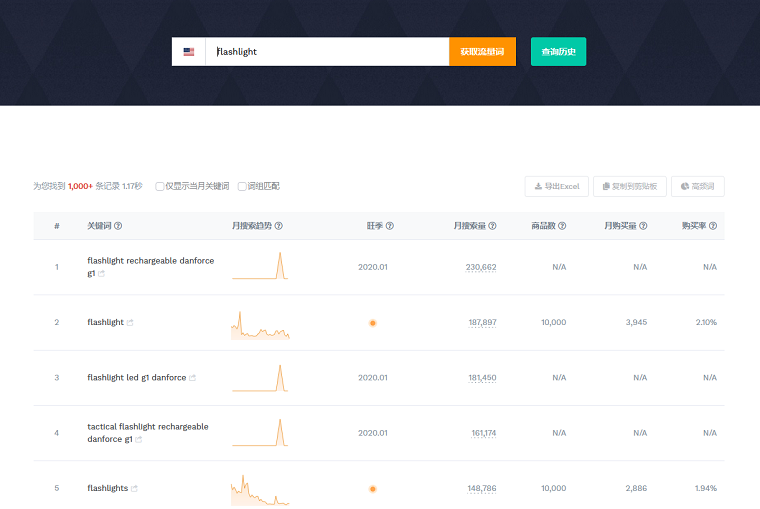
Task: Click purchase rate value 2.10%
Action: coord(706,322)
